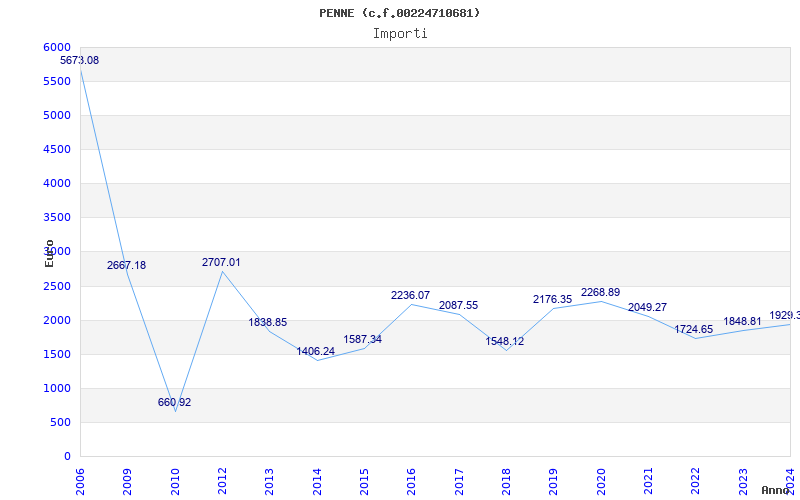
Task: Select the 1838.85 data label
Action: (268, 322)
